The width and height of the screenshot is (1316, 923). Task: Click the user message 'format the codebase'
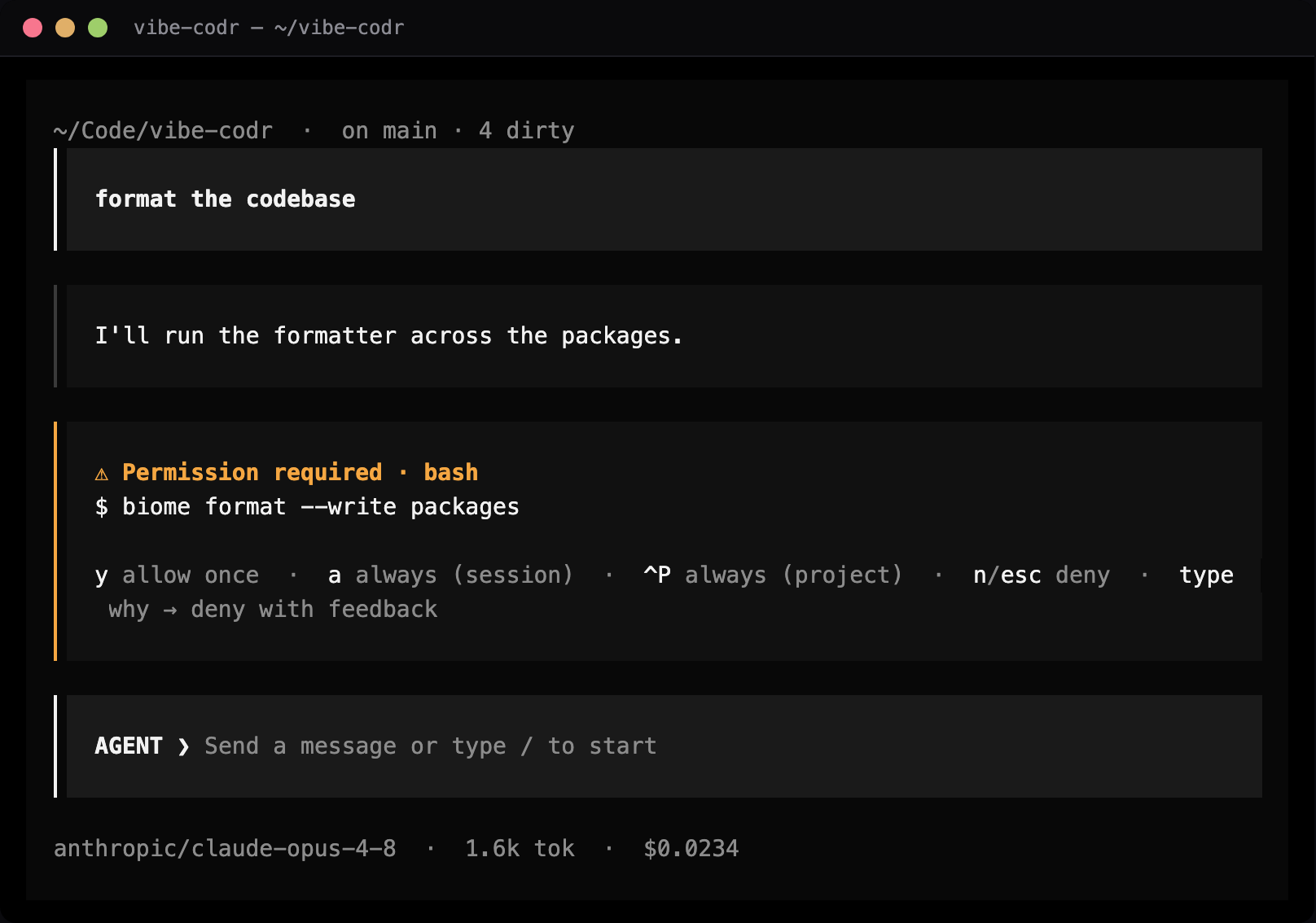point(225,199)
